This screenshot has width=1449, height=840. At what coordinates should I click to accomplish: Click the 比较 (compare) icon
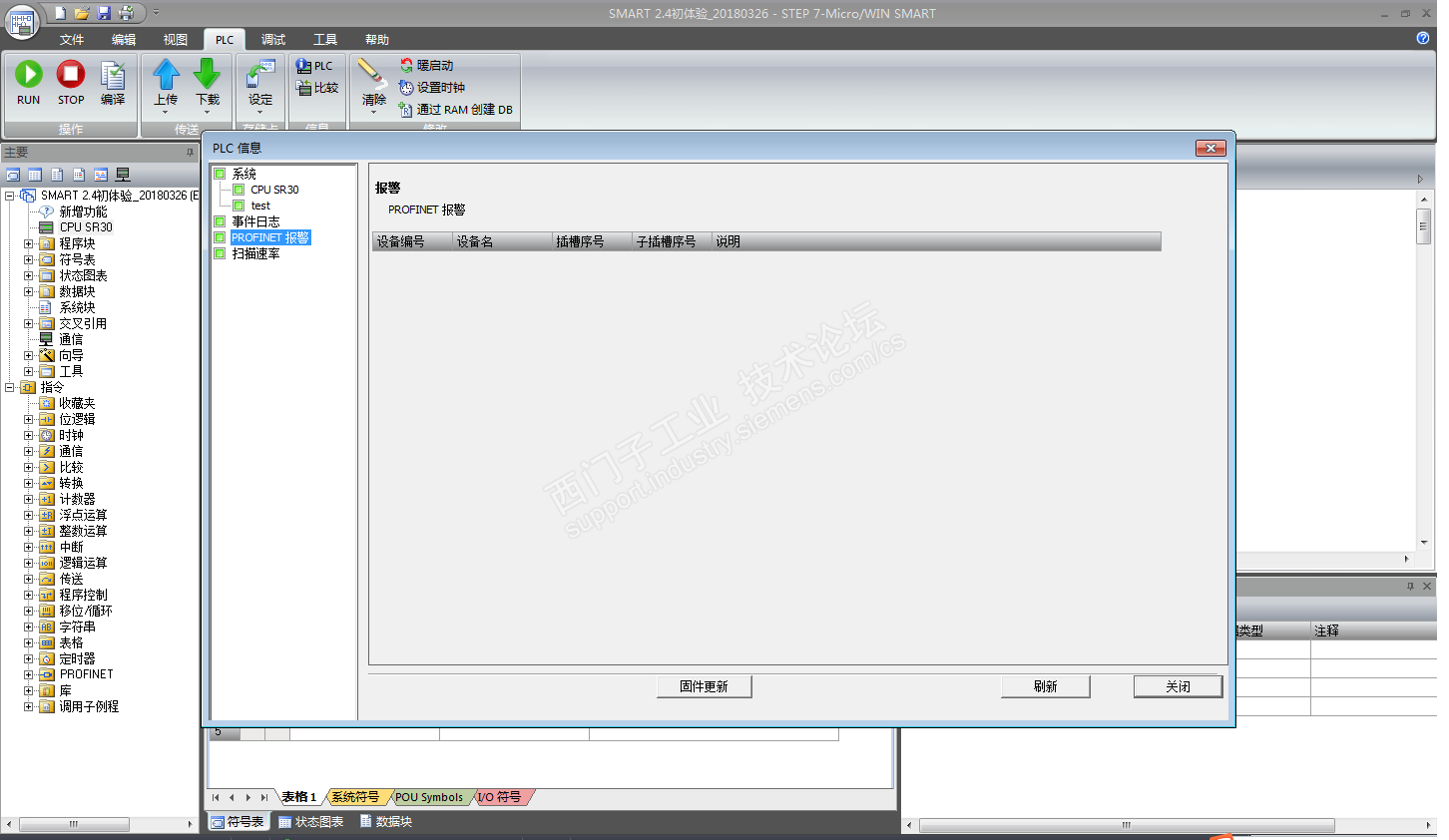click(303, 88)
